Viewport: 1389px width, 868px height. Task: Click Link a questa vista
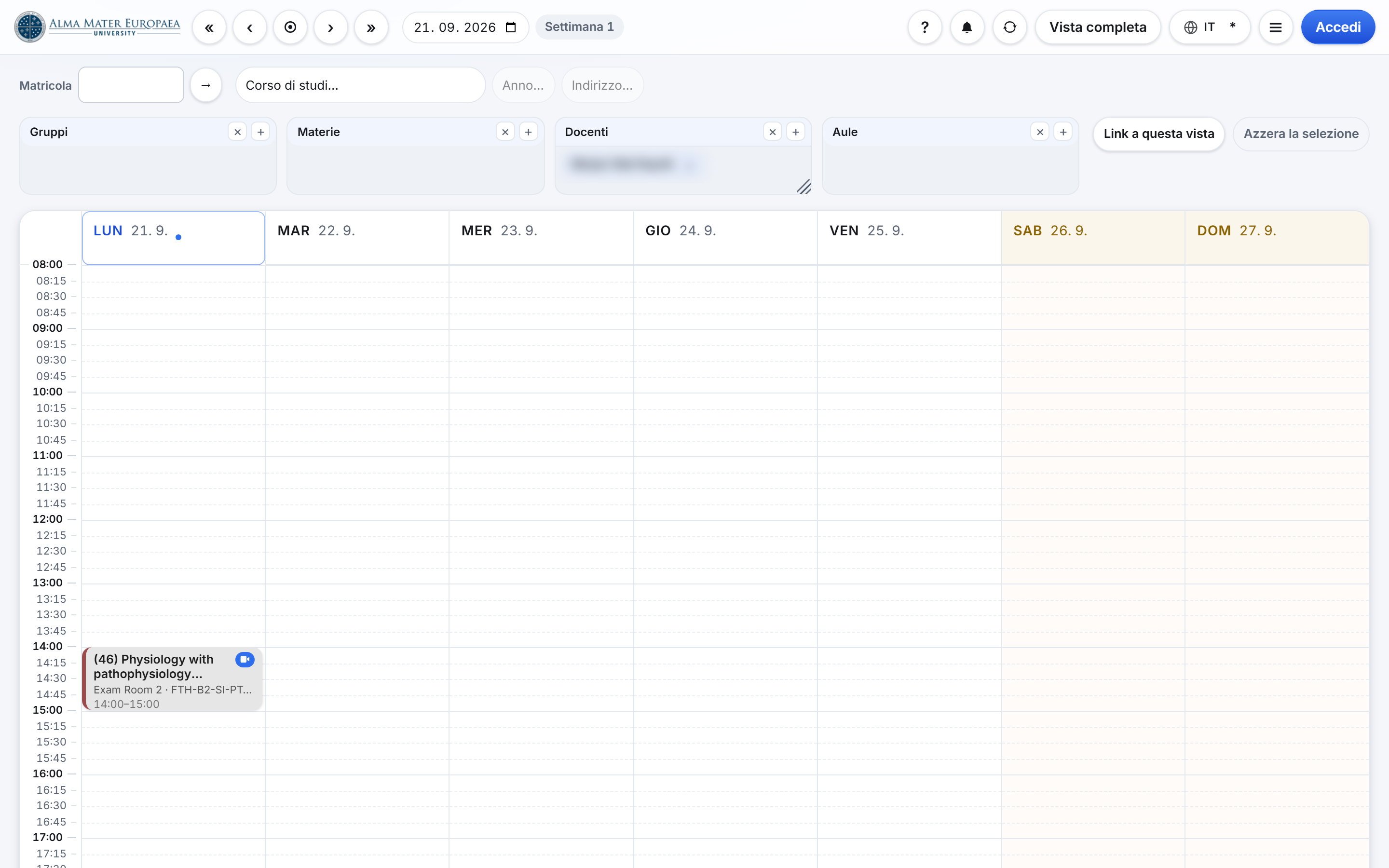[x=1158, y=134]
